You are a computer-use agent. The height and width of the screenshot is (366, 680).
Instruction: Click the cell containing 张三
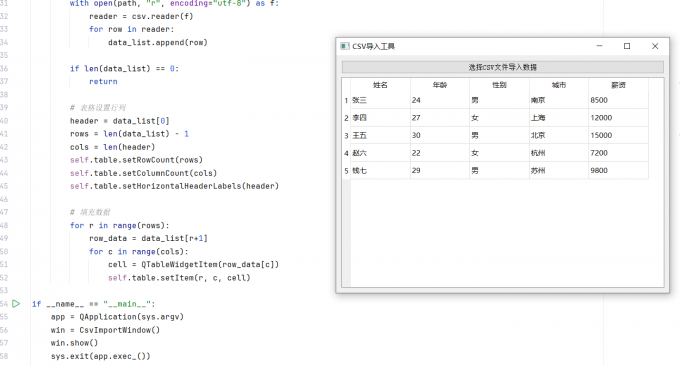(x=380, y=100)
